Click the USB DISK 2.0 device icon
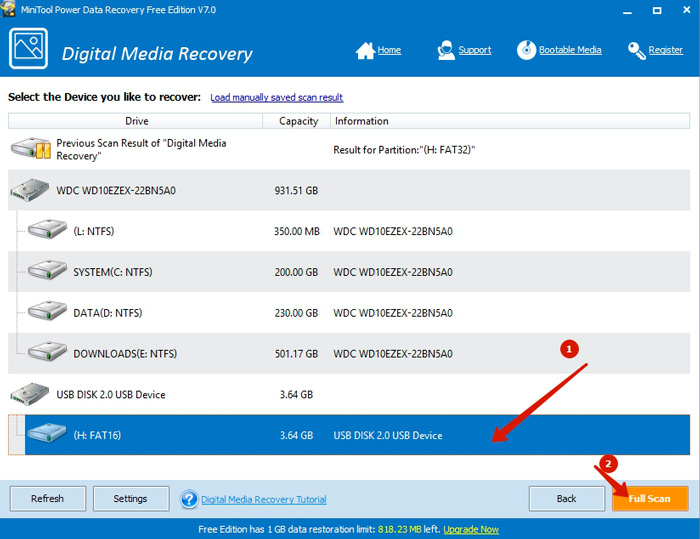 pos(30,394)
